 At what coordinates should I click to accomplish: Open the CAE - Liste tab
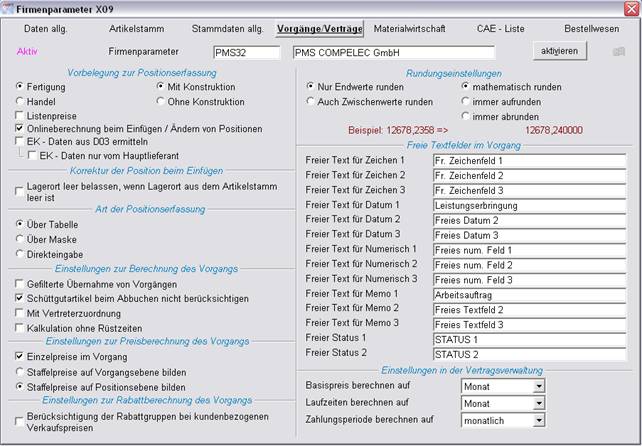click(504, 29)
